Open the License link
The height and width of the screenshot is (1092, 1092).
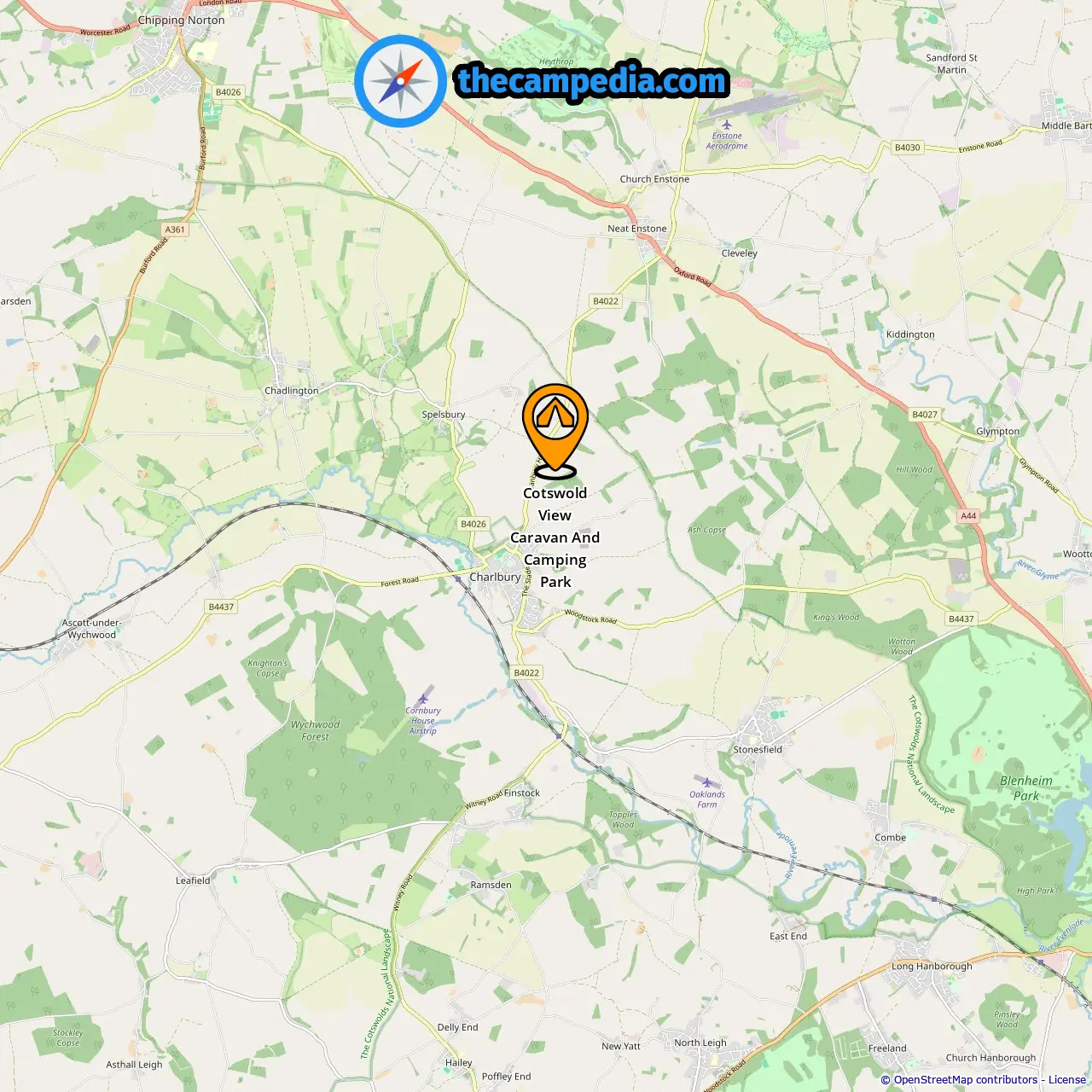coord(1067,1079)
